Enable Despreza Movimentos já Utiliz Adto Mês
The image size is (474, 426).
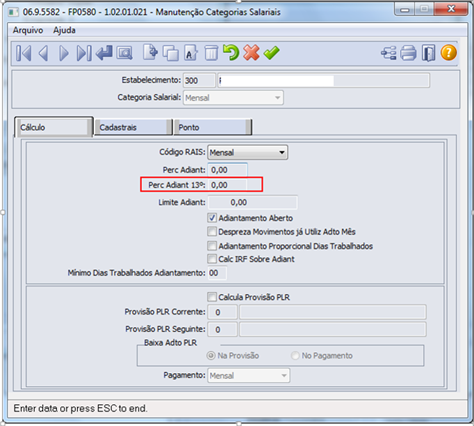[212, 232]
